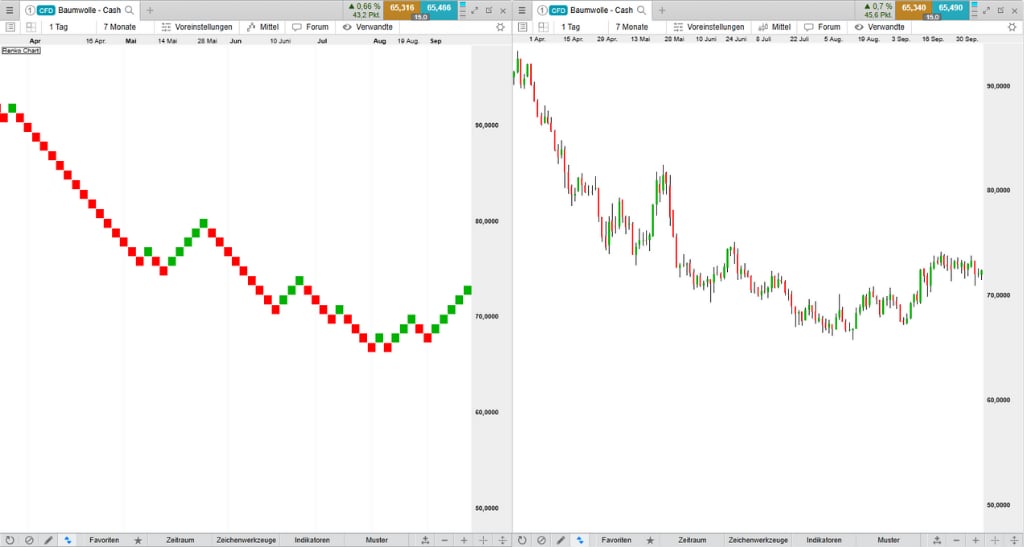Click search magnifier in right Baumwolle tab
This screenshot has height=548, width=1024.
(641, 10)
